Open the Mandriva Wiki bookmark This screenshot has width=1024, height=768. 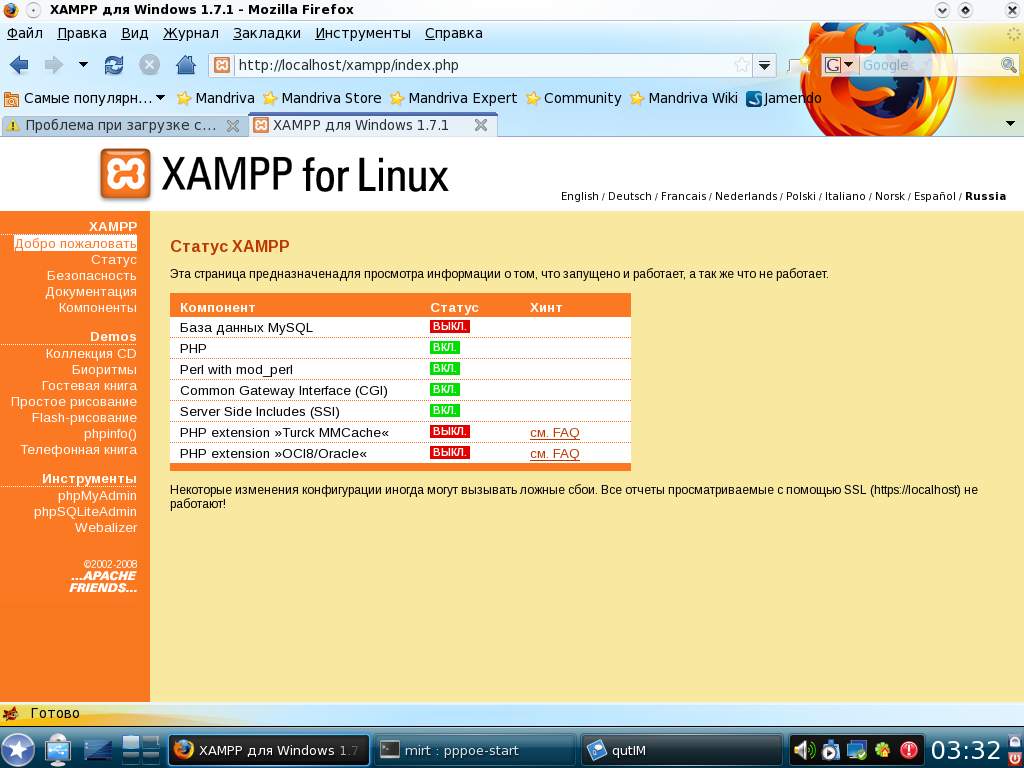coord(683,99)
